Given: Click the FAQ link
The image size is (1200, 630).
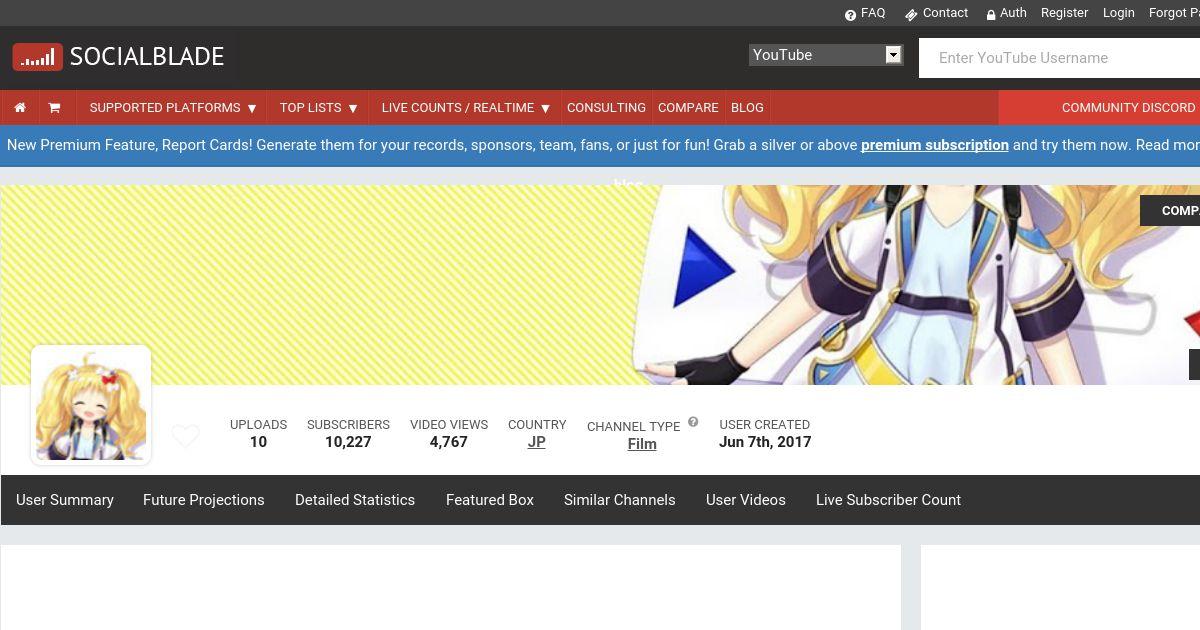Looking at the screenshot, I should (873, 13).
